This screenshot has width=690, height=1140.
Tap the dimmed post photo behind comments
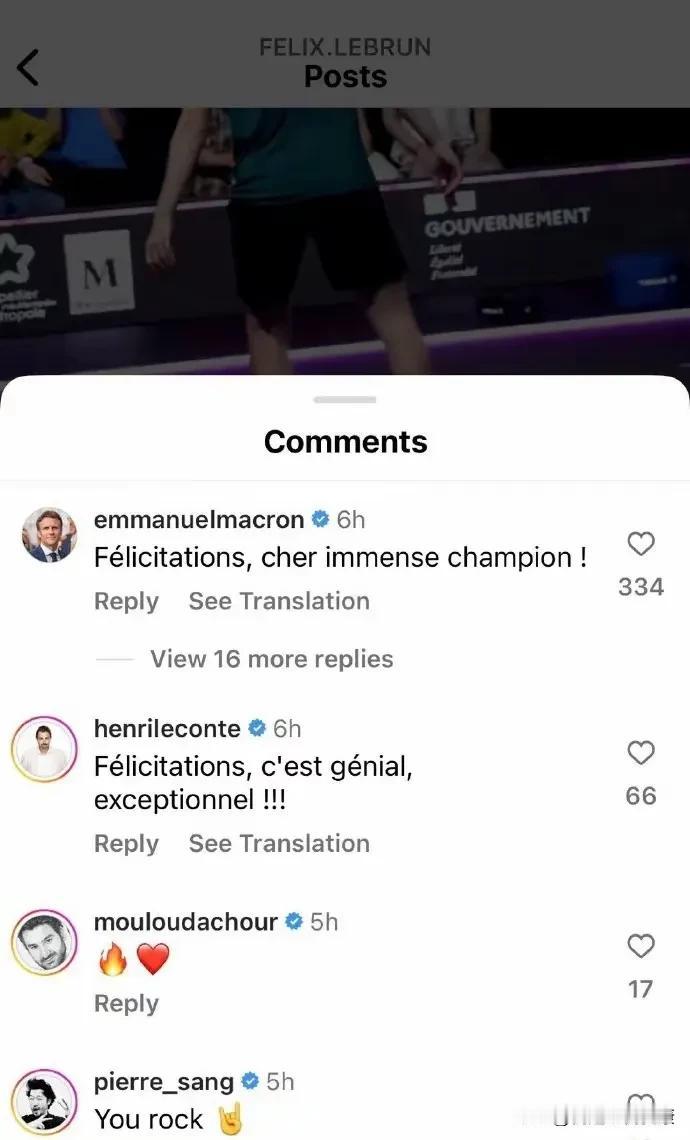(x=345, y=240)
